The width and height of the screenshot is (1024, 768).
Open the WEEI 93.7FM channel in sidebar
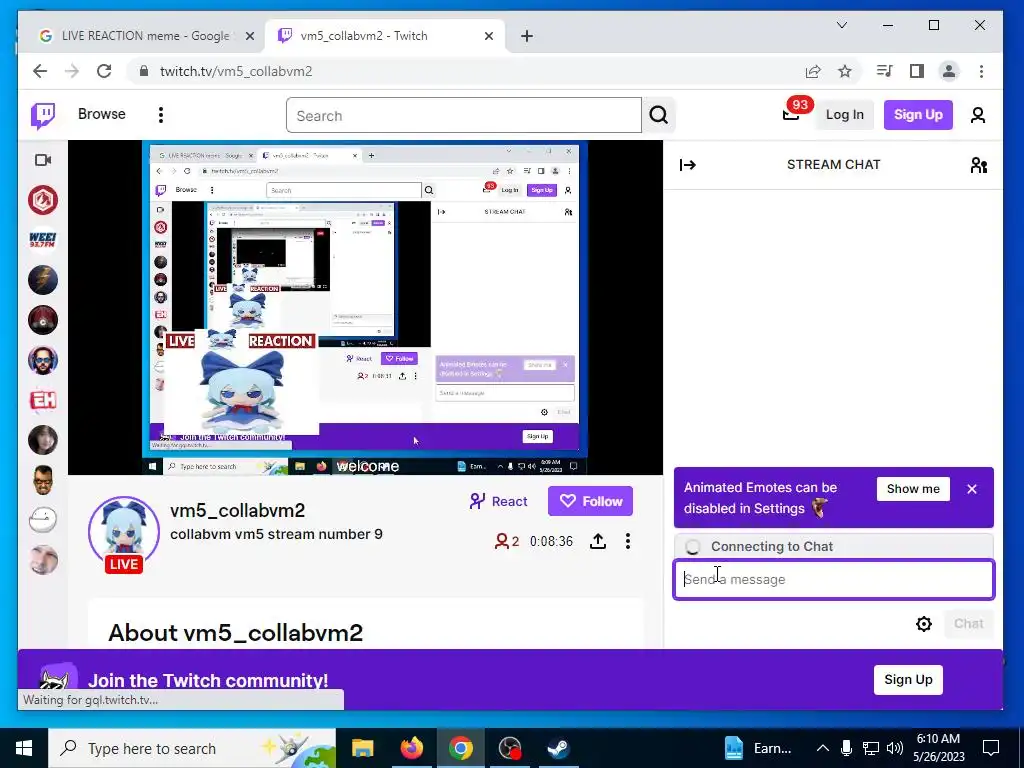point(43,240)
